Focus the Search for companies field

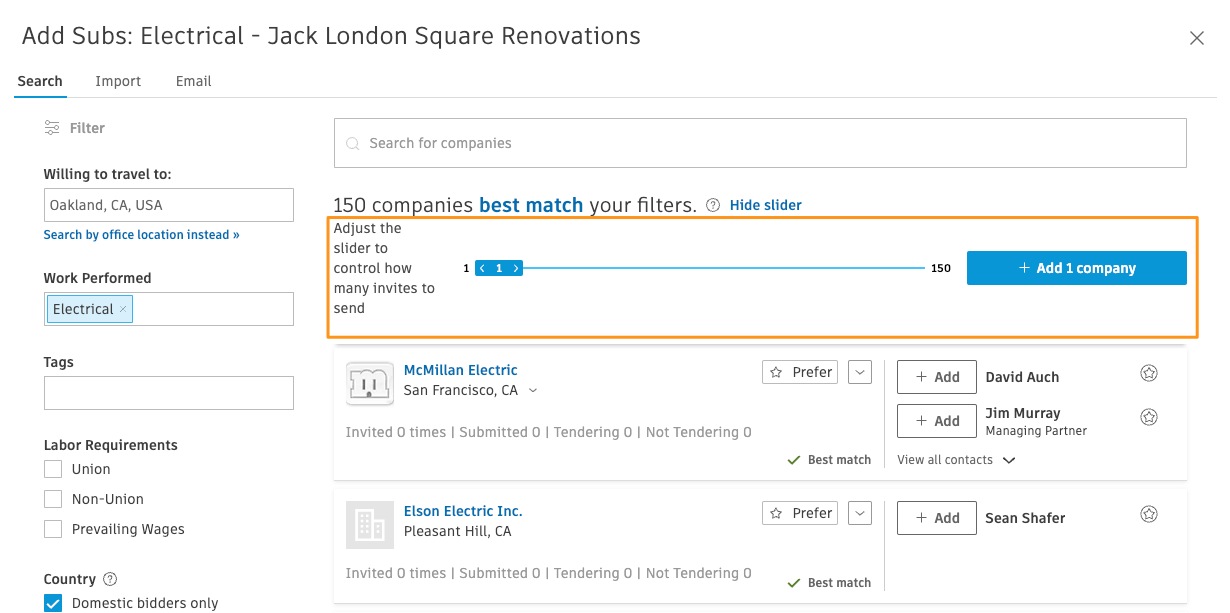tap(760, 143)
